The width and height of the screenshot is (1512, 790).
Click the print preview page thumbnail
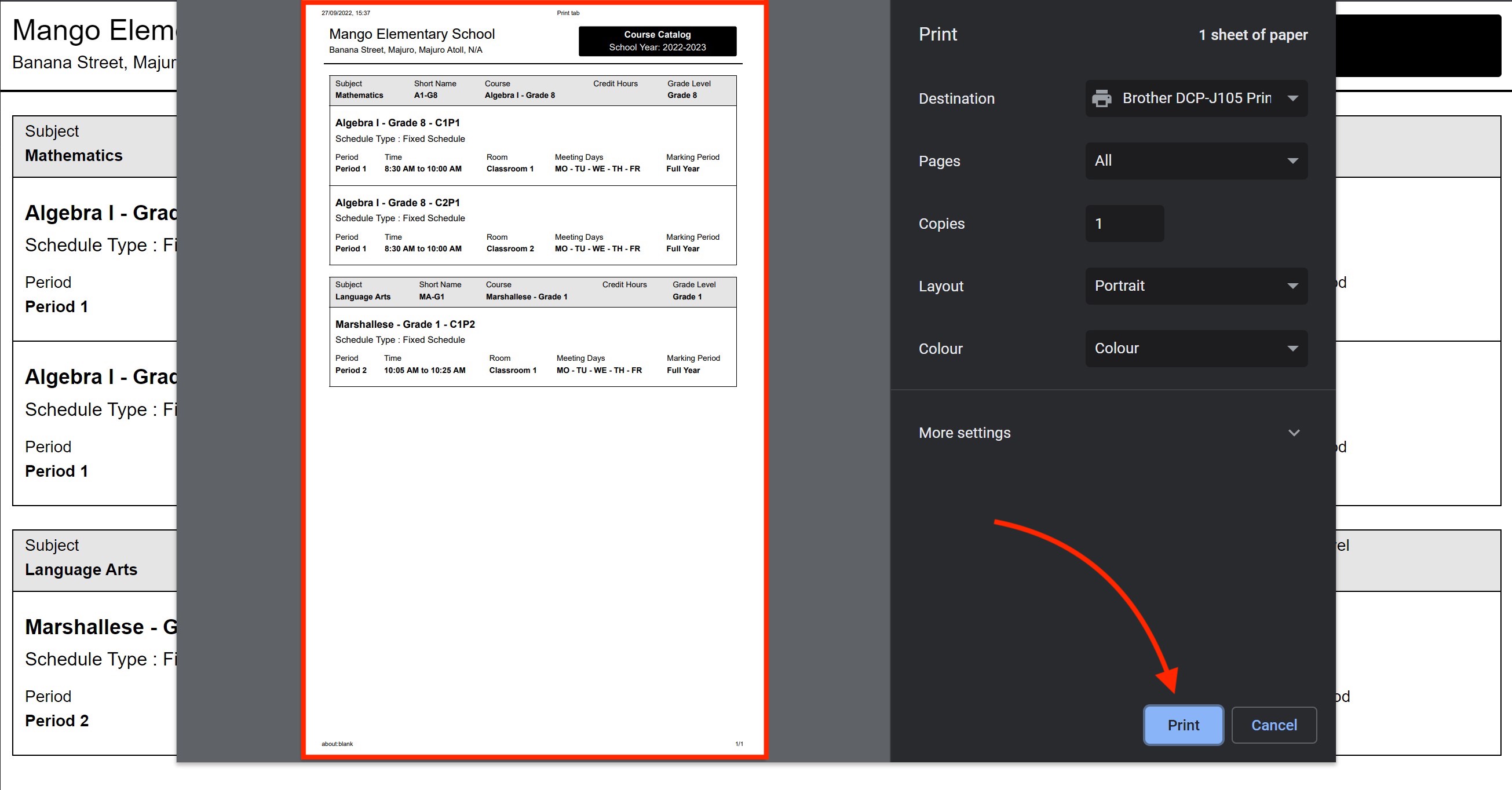tap(534, 528)
